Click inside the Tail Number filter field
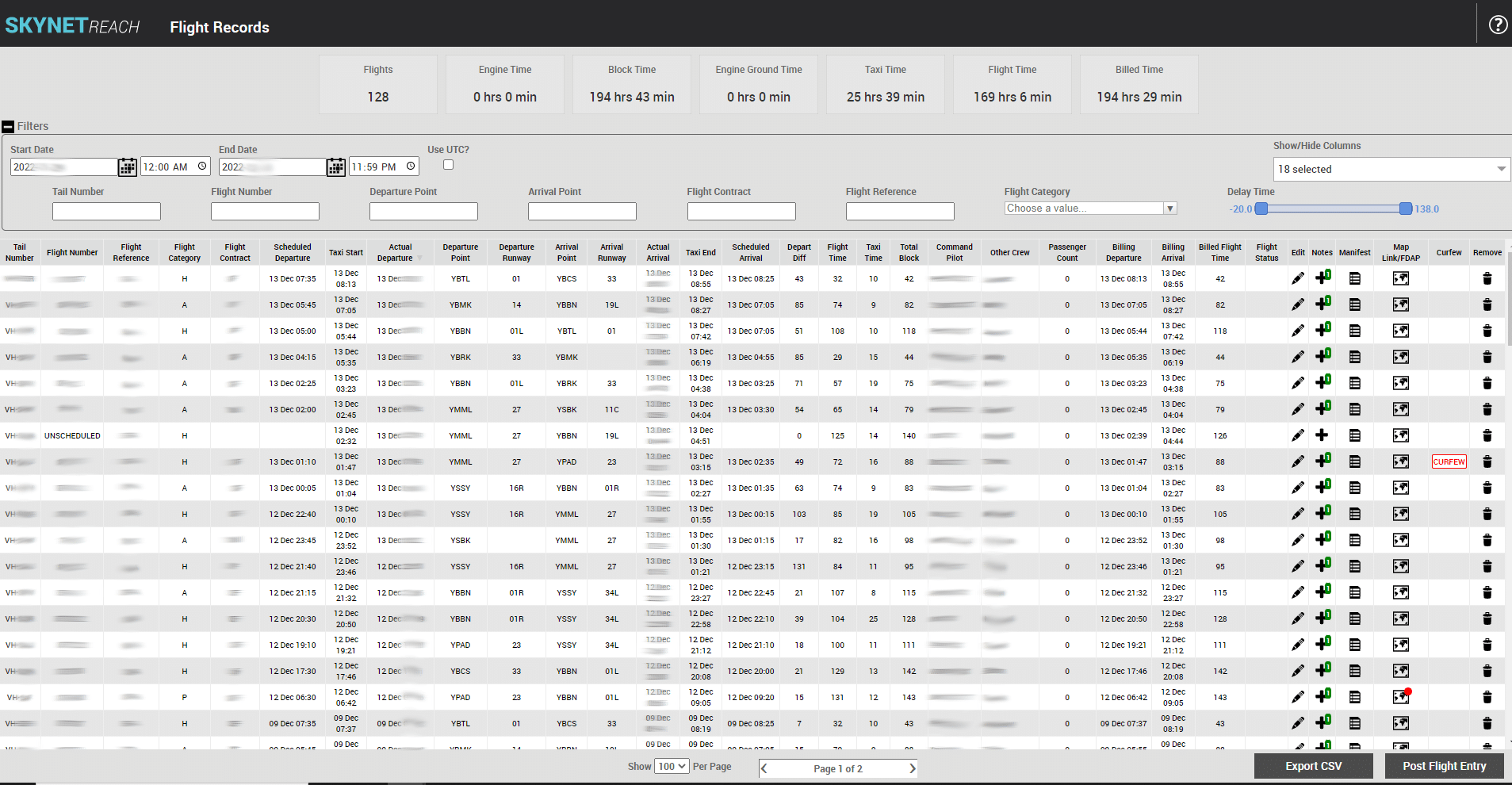 105,211
